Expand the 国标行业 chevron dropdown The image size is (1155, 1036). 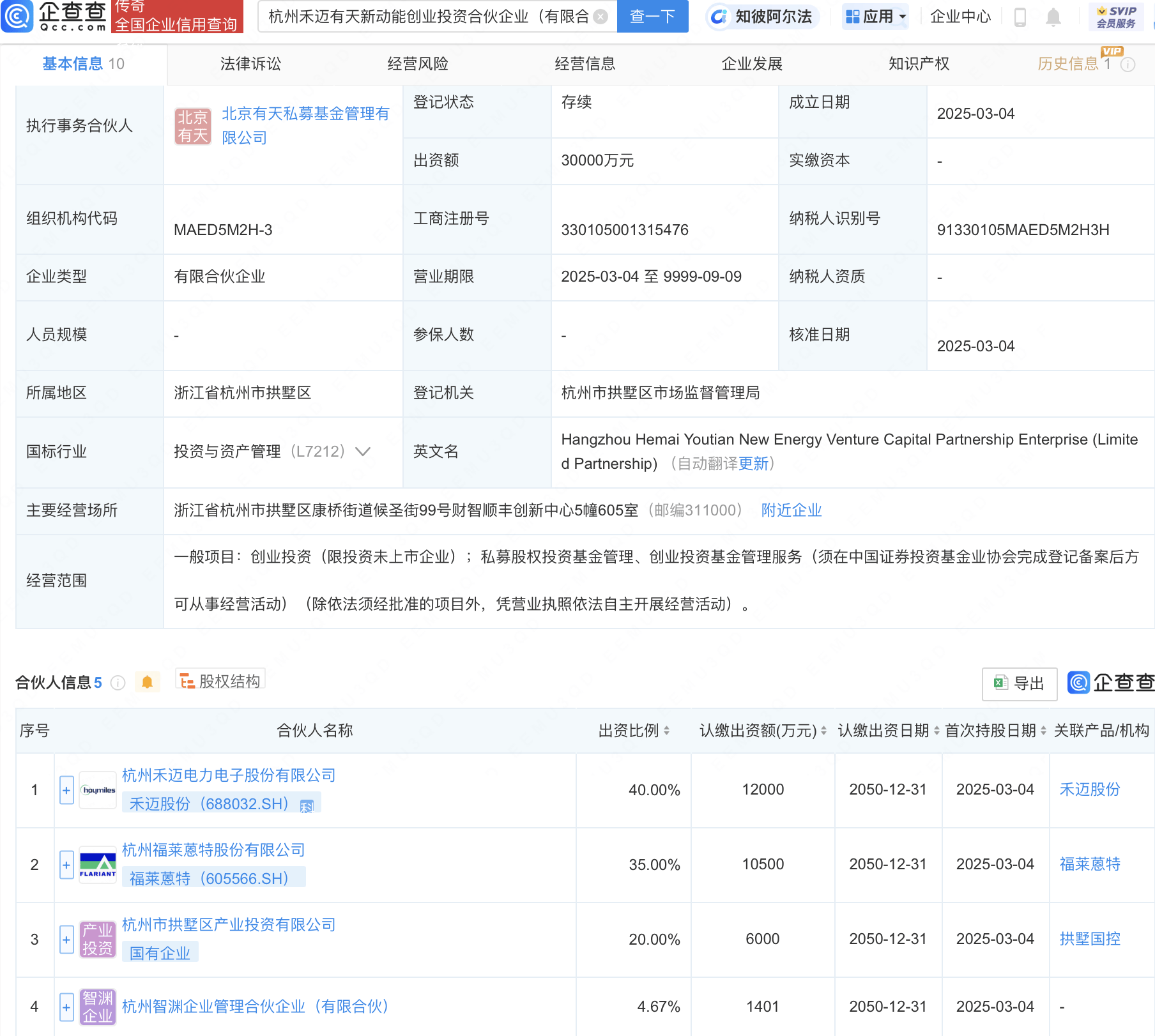click(x=363, y=452)
